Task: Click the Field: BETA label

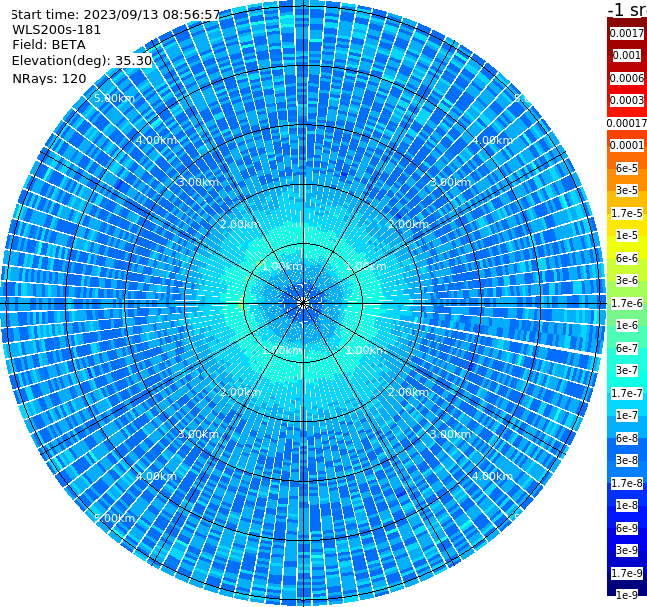Action: click(x=49, y=45)
